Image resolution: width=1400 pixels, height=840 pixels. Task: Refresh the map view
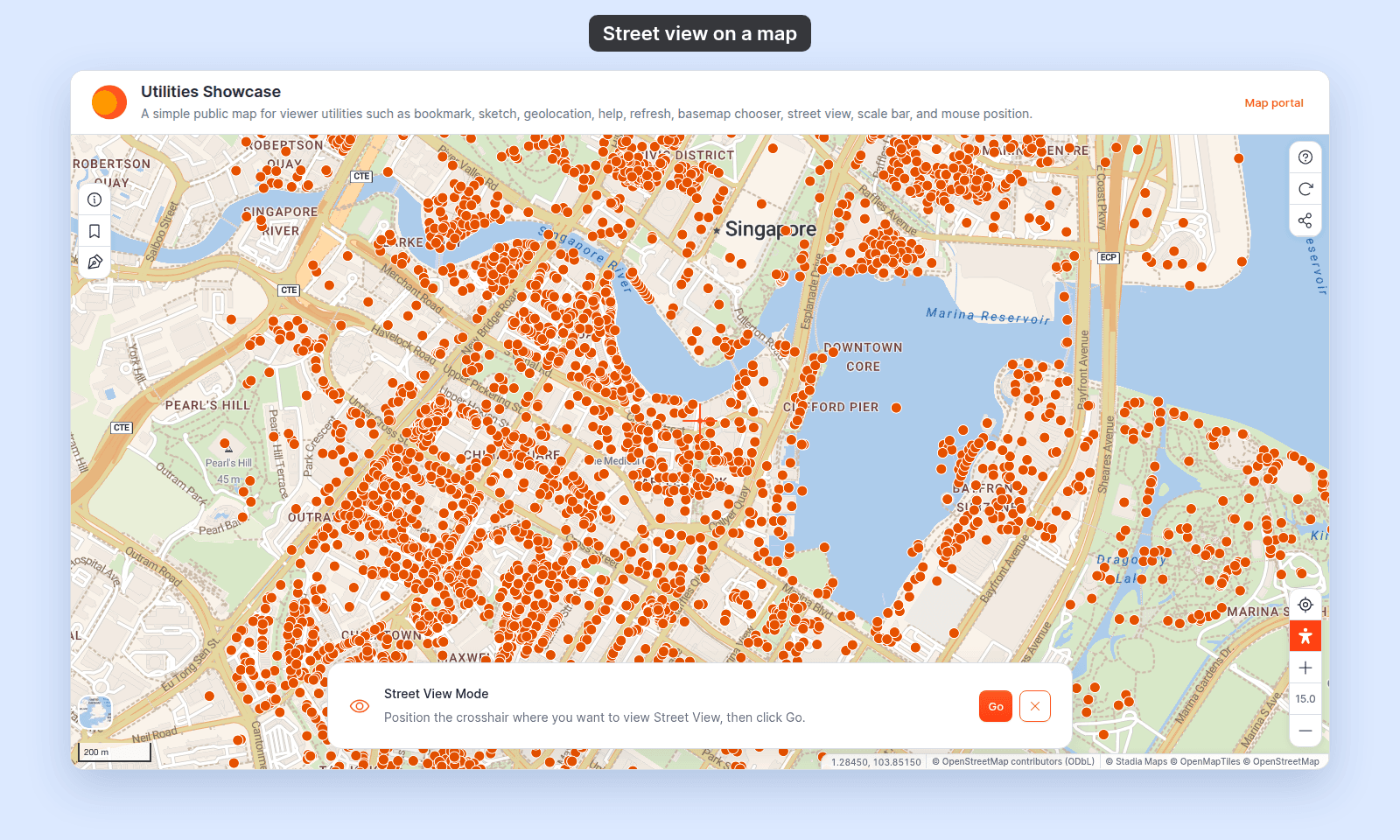click(1305, 189)
